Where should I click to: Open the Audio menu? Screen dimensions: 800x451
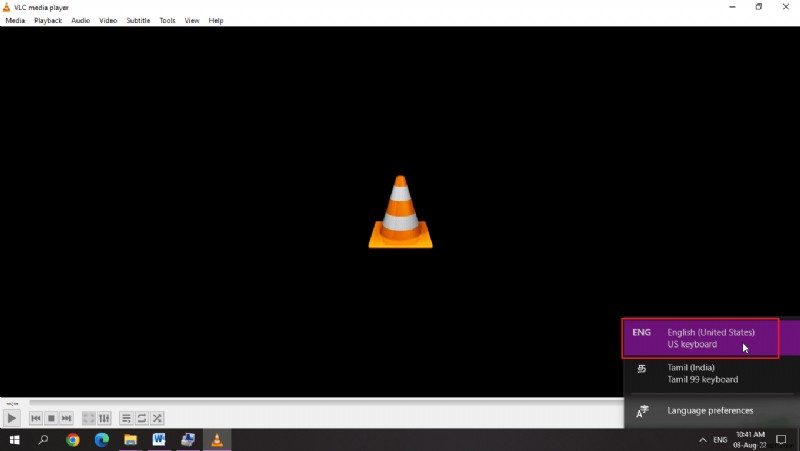click(81, 20)
